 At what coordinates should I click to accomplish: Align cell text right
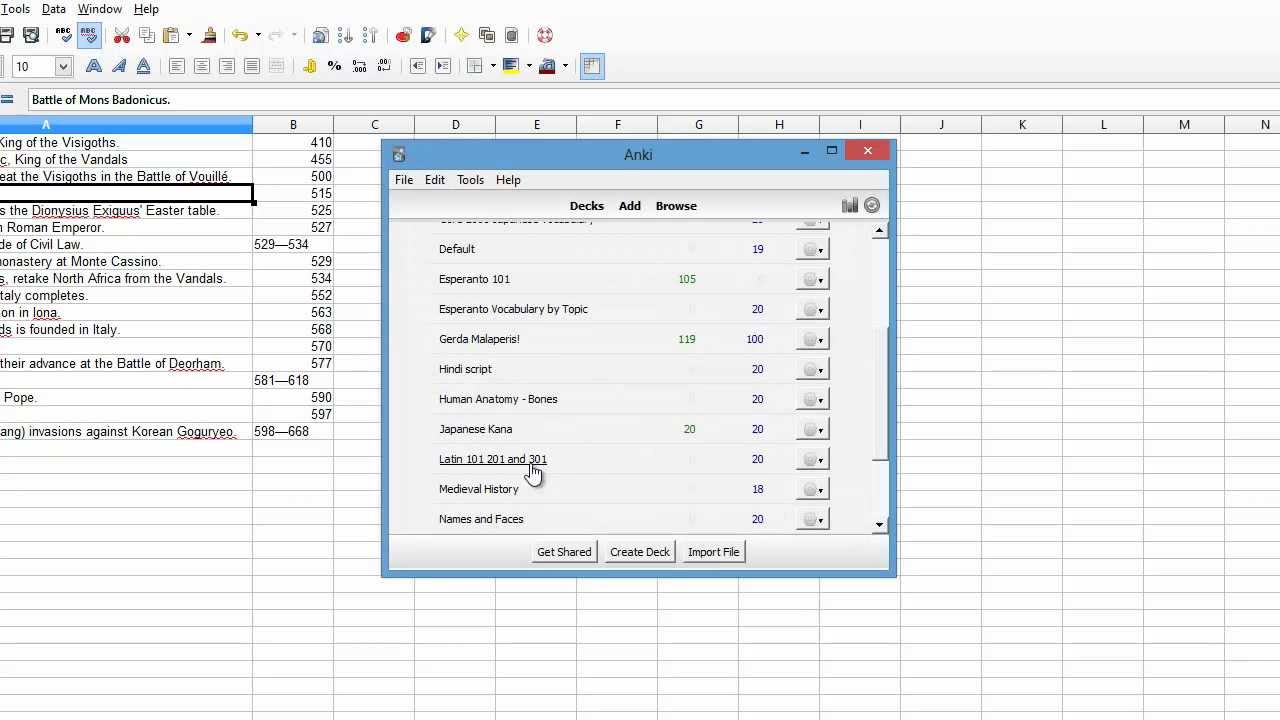click(227, 66)
